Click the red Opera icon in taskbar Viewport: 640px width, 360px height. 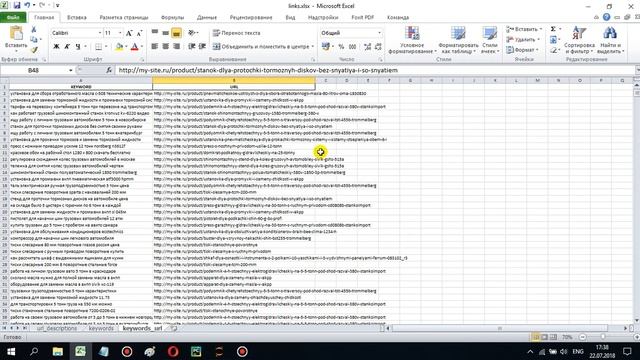coord(173,351)
